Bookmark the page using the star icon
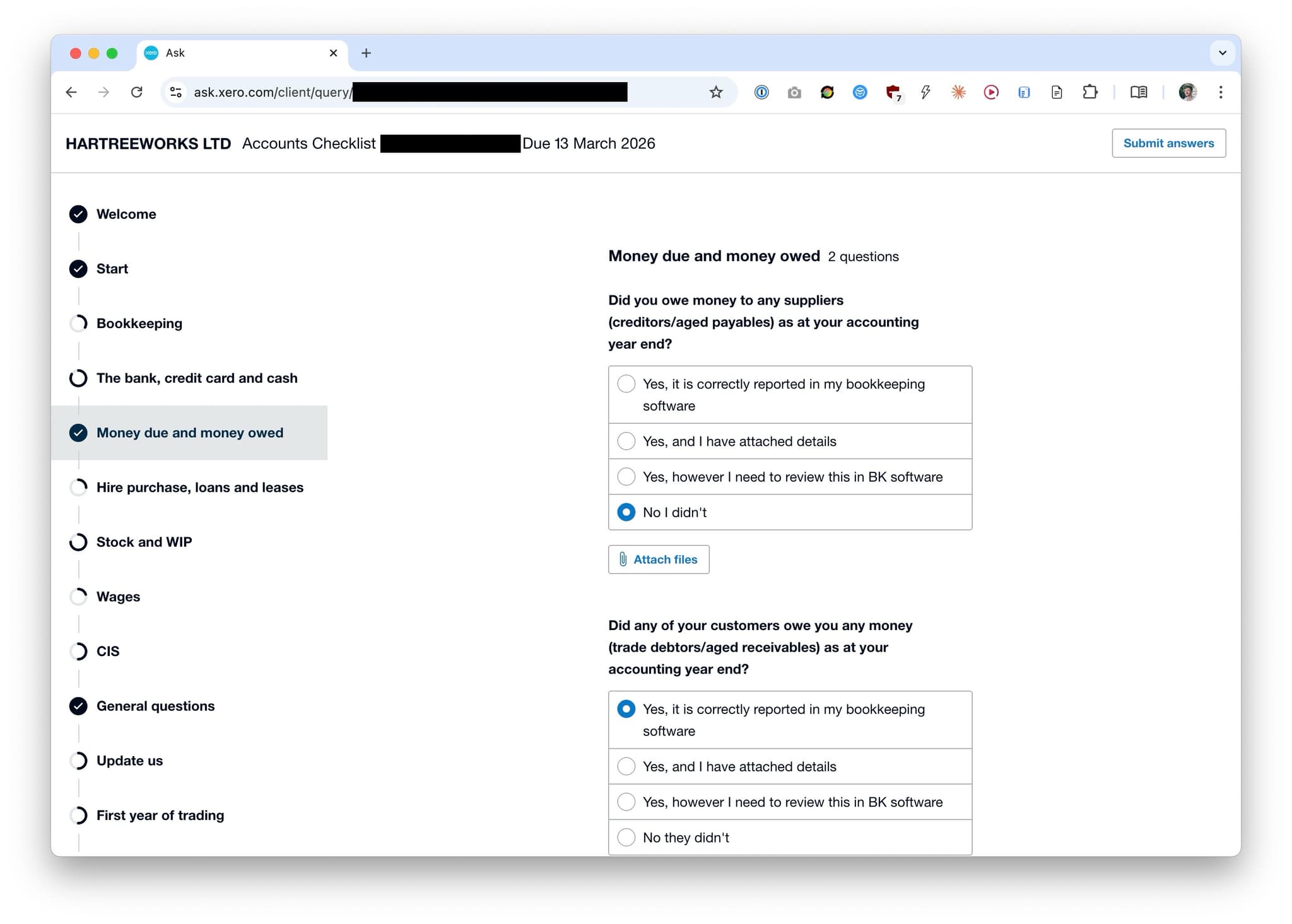Screen dimensions: 1292x924 pyautogui.click(x=715, y=92)
